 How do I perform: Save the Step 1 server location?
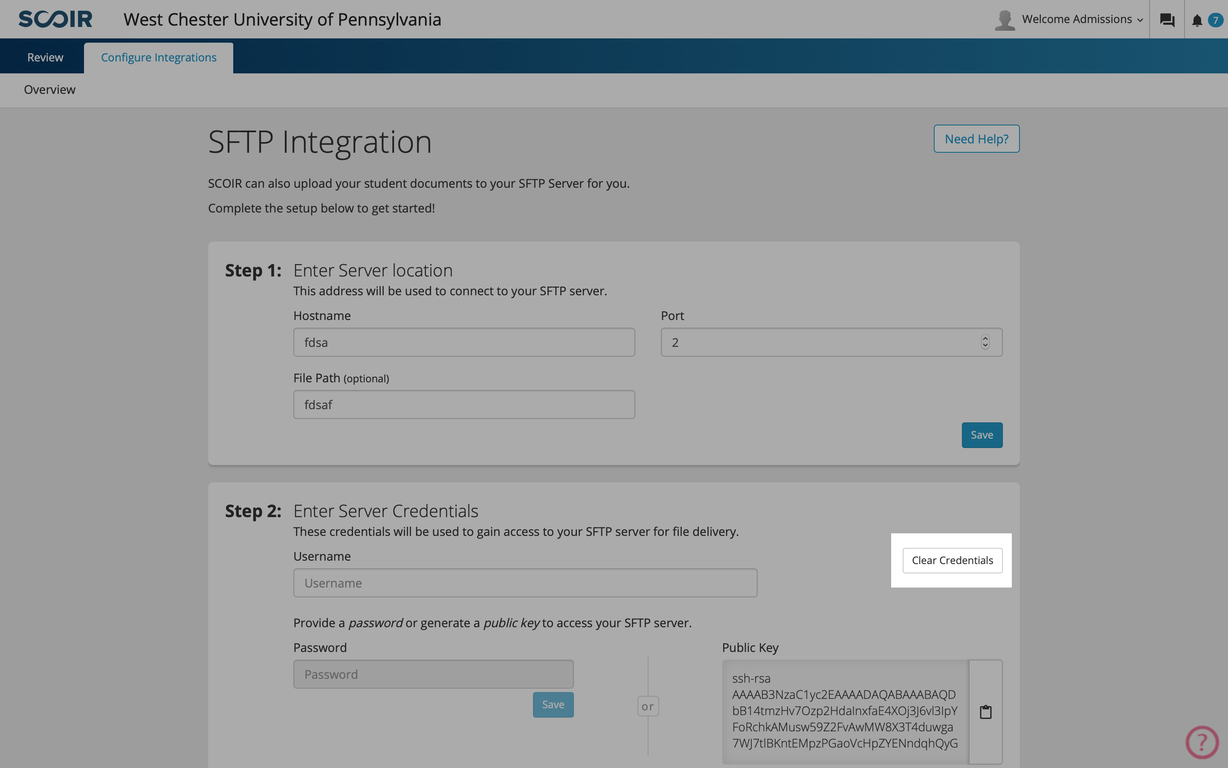tap(982, 435)
